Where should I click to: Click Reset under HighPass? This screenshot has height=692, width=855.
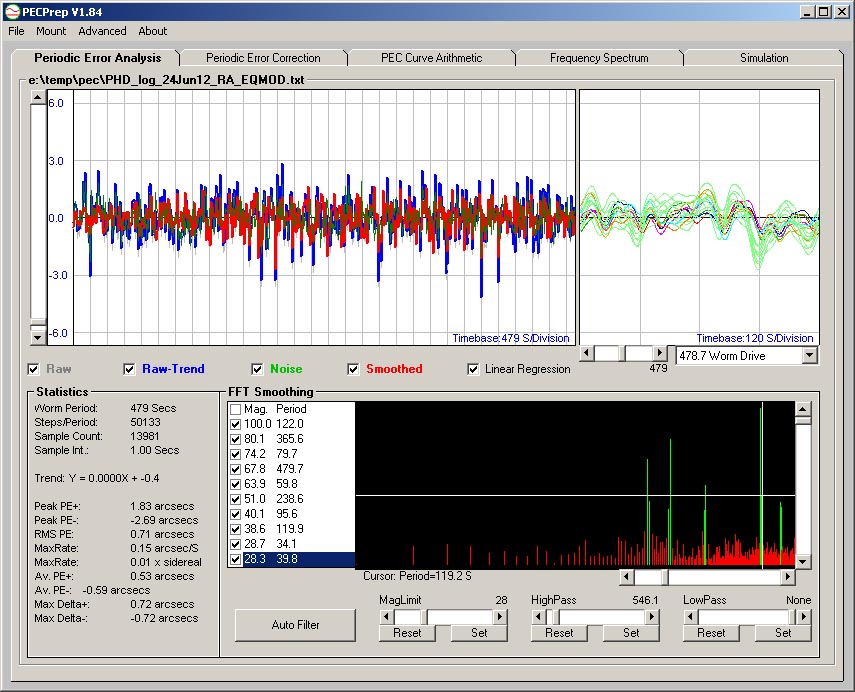[x=559, y=633]
